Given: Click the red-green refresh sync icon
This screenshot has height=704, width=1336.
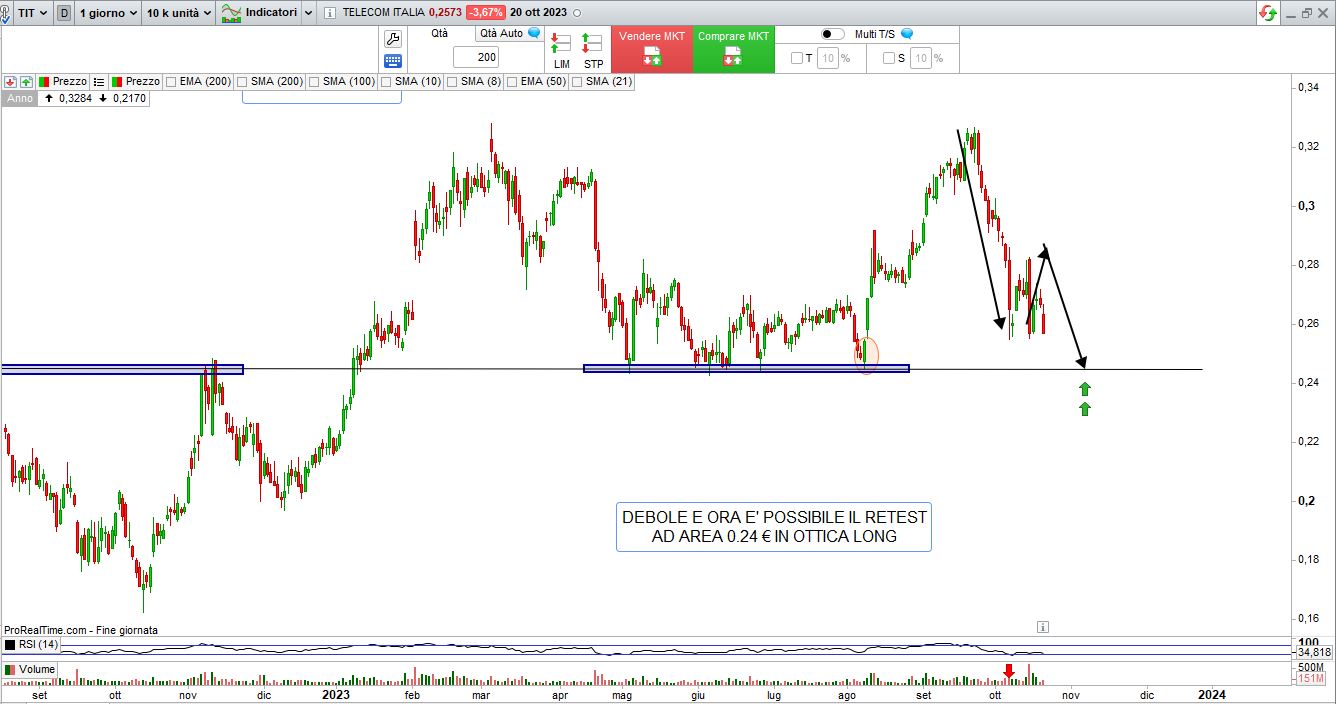Looking at the screenshot, I should [1268, 13].
